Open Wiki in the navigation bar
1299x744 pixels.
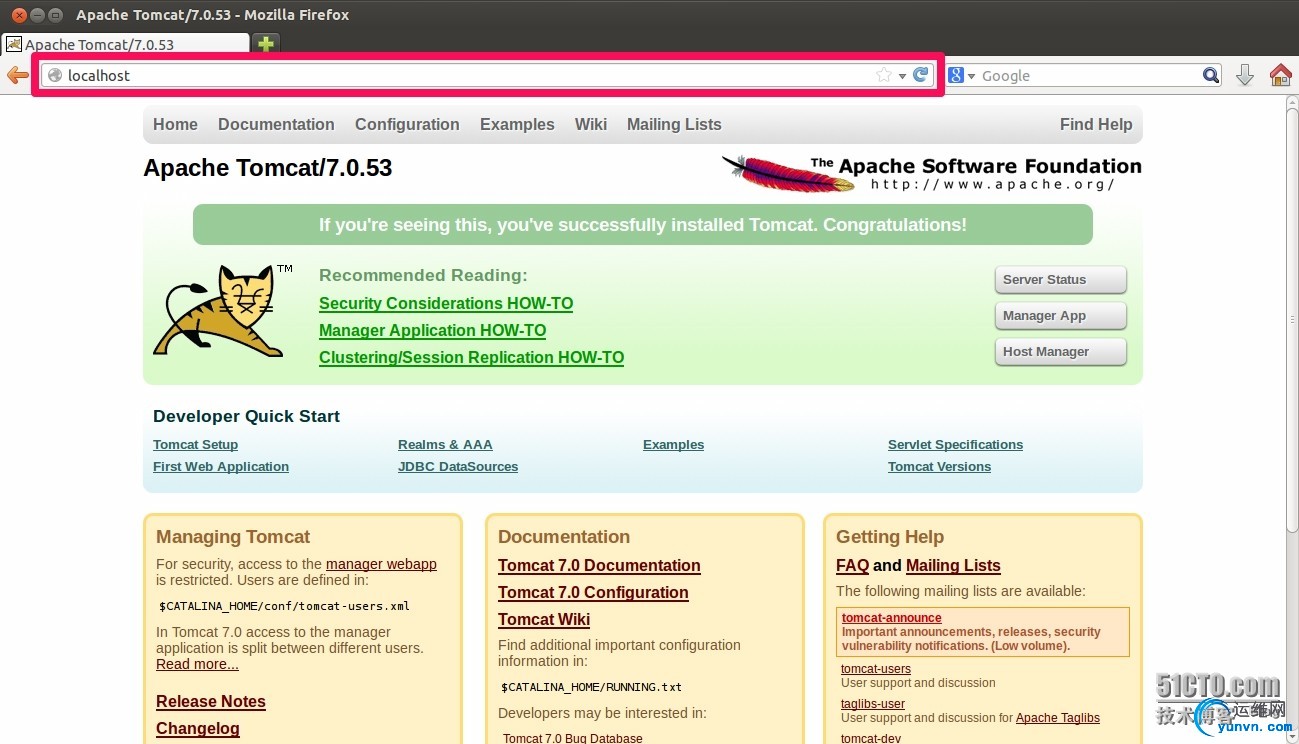coord(591,124)
